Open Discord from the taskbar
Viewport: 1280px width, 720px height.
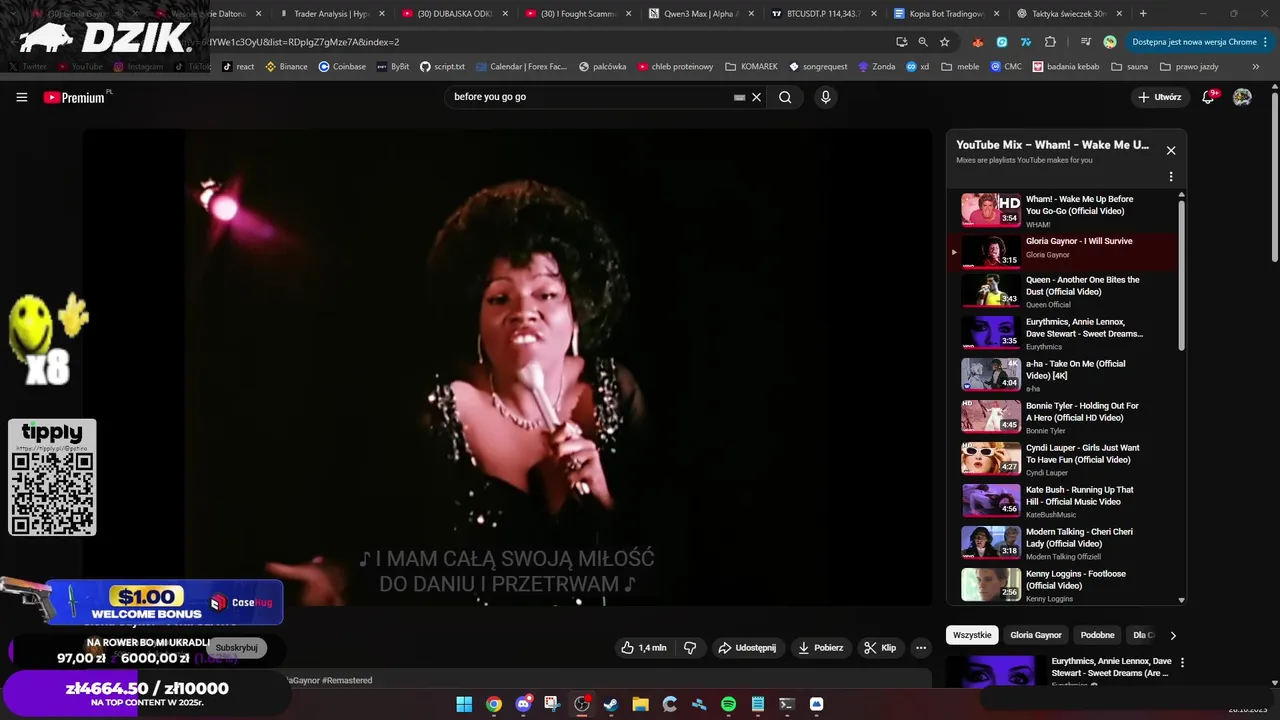point(522,704)
